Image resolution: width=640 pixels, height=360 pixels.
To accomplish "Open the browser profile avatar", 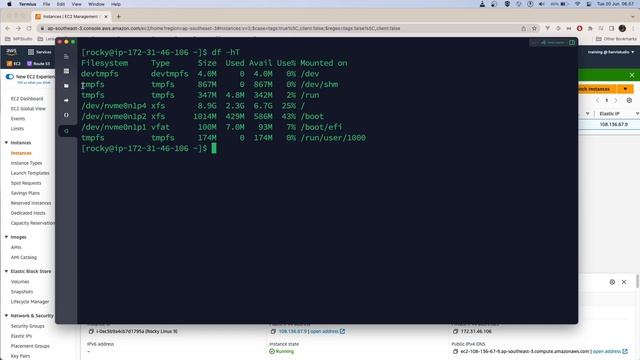I will [x=622, y=28].
